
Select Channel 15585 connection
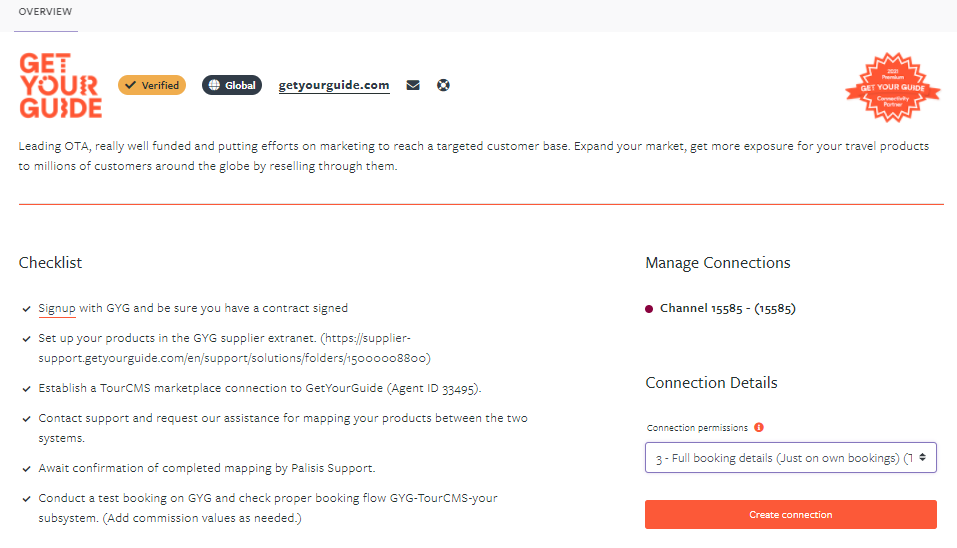728,308
